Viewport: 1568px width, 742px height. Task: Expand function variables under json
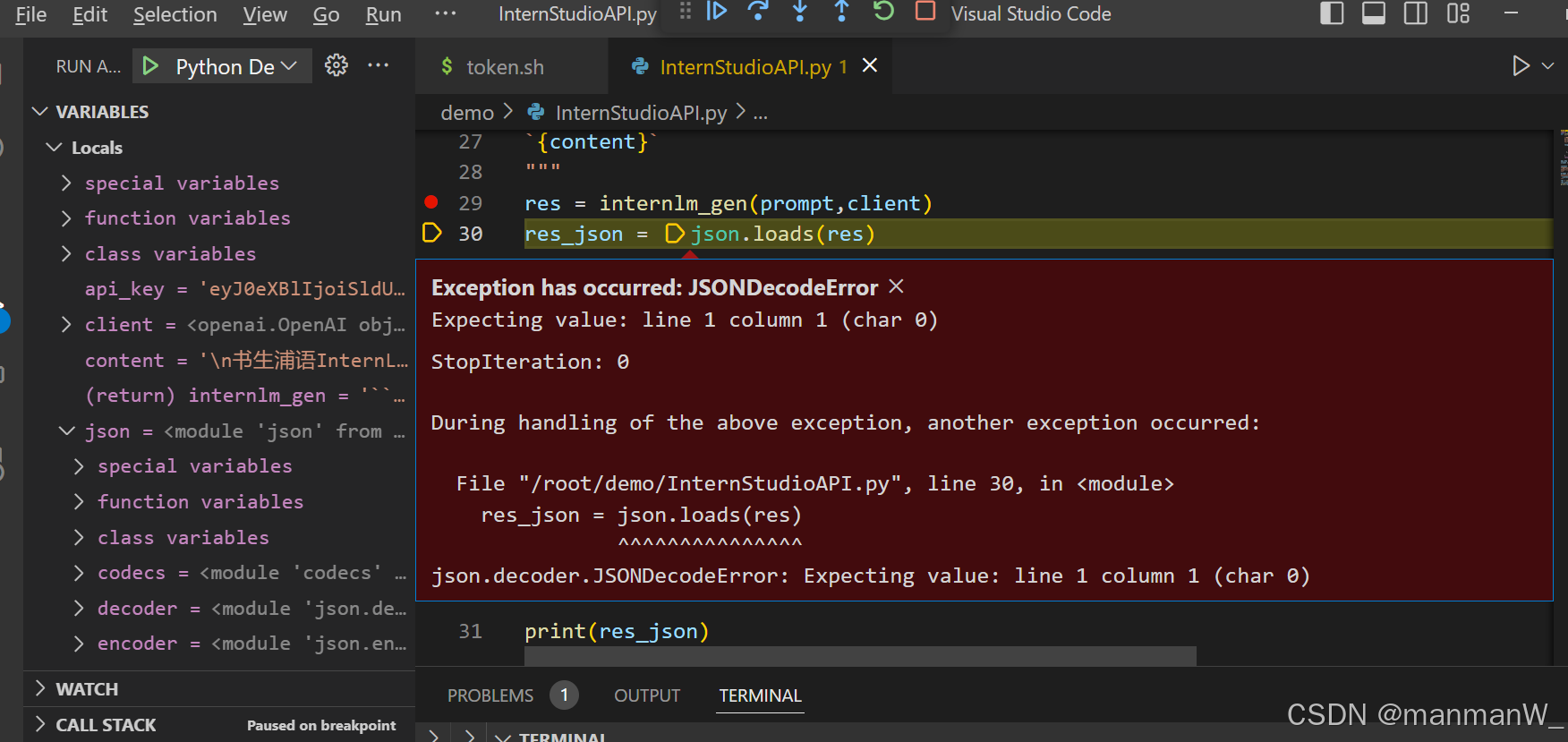coord(79,501)
